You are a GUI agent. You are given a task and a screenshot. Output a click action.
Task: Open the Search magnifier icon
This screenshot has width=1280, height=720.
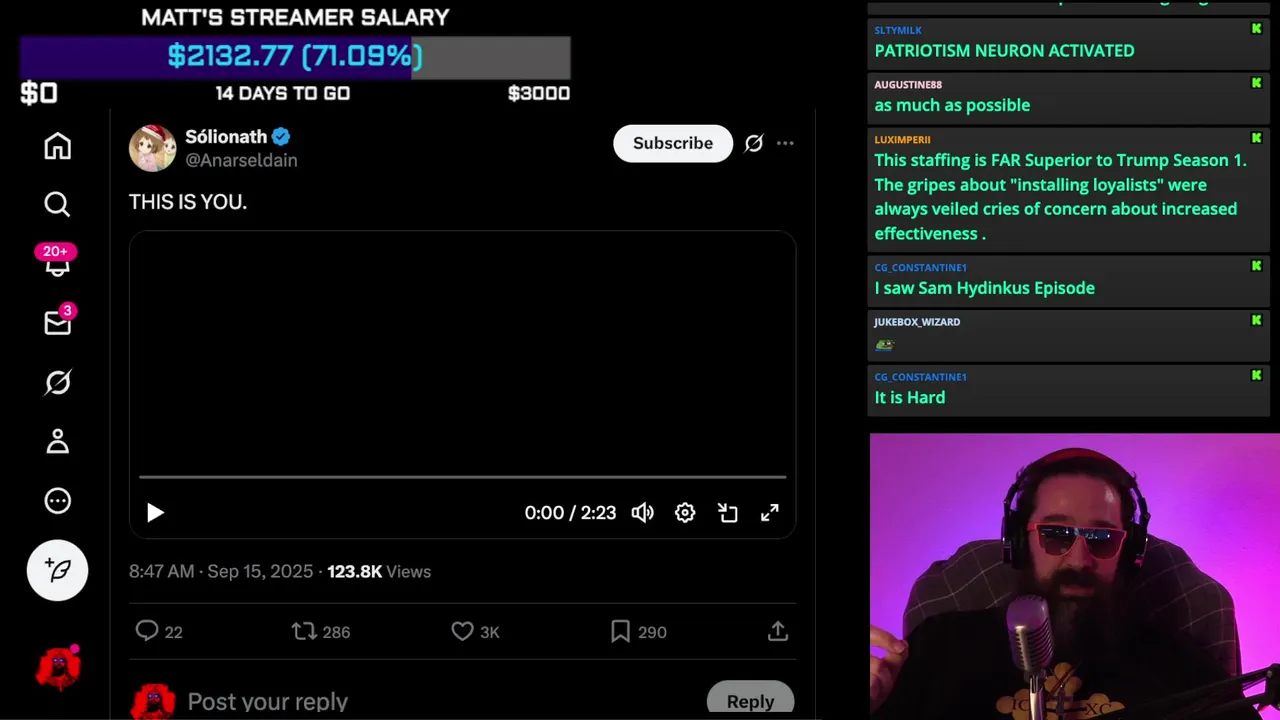tap(57, 204)
